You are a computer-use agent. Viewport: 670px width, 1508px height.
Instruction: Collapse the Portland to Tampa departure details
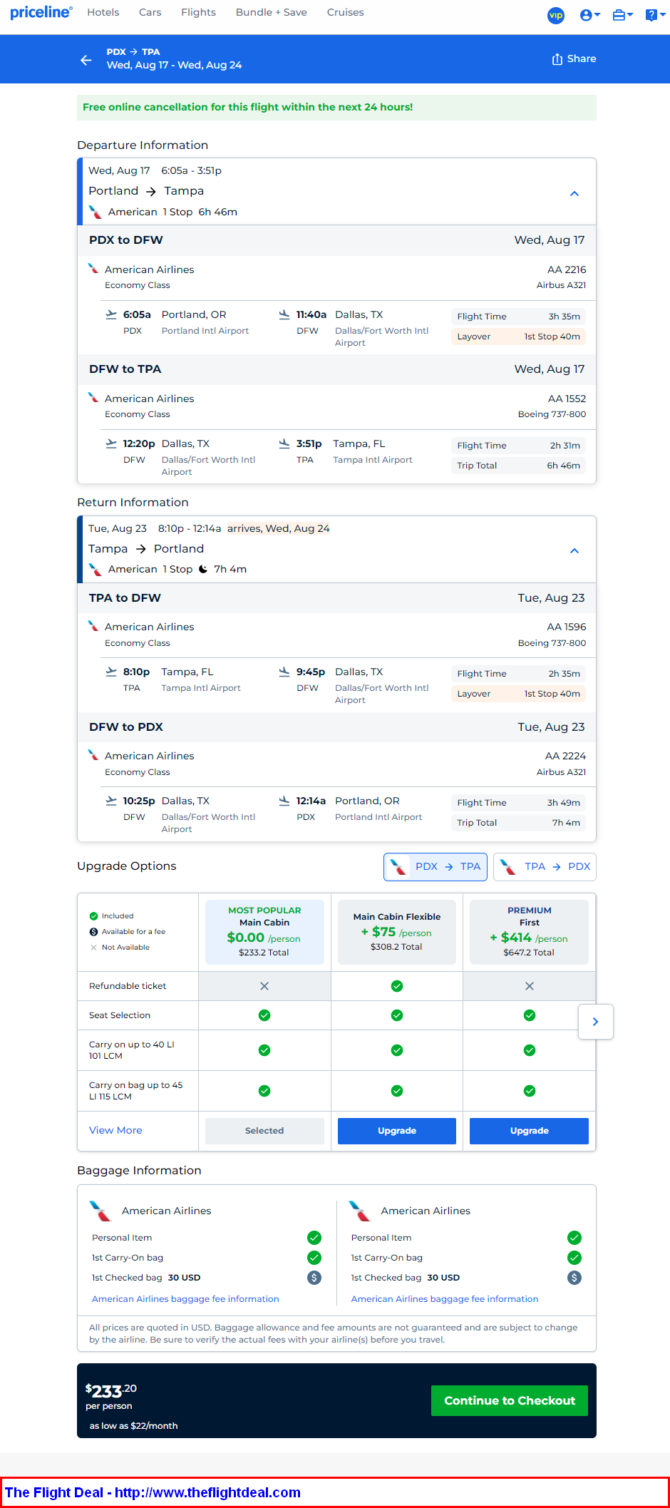click(x=574, y=194)
